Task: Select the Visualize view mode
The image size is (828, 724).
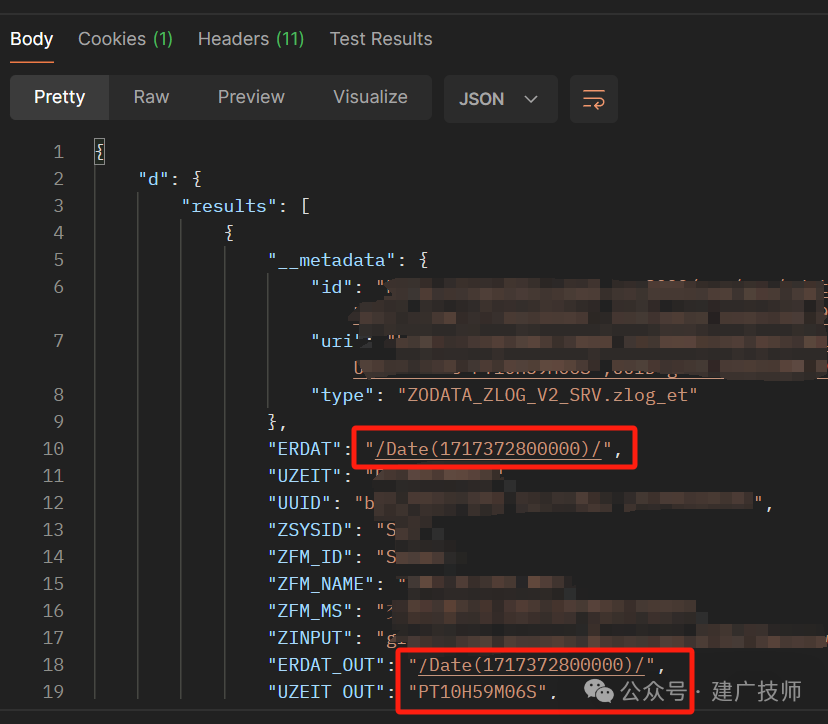Action: coord(370,97)
